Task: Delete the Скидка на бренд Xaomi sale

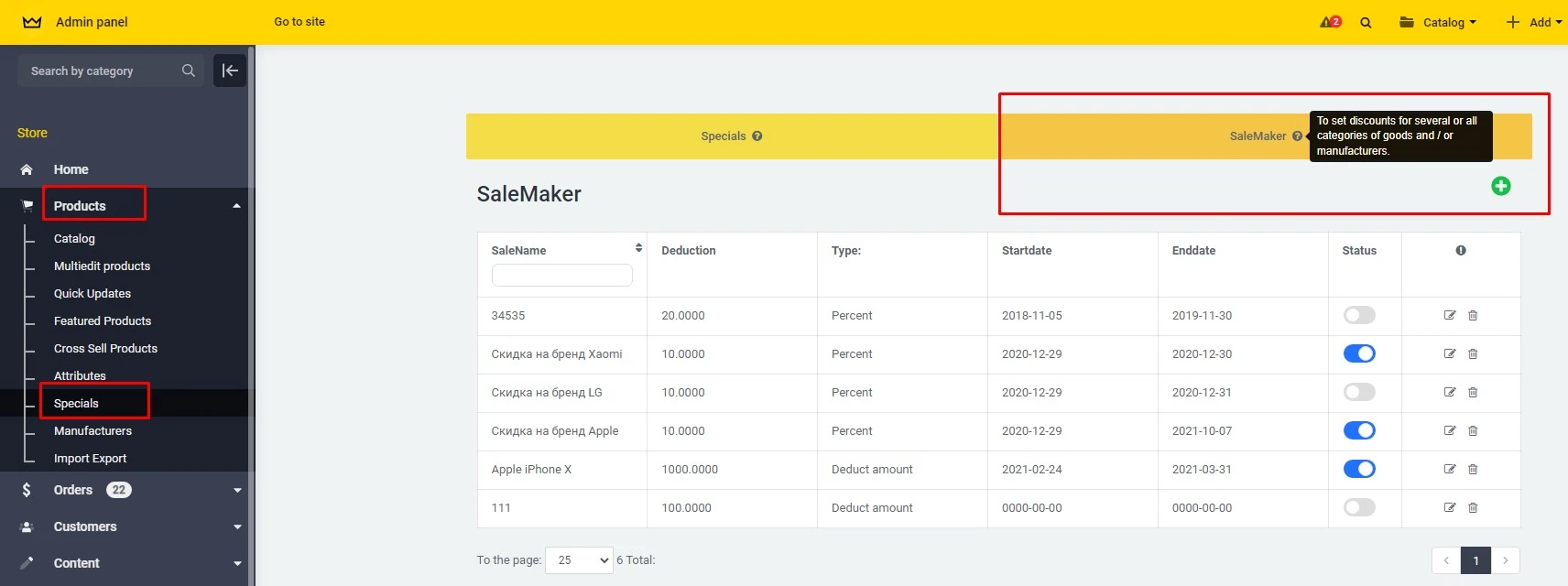Action: (1473, 353)
